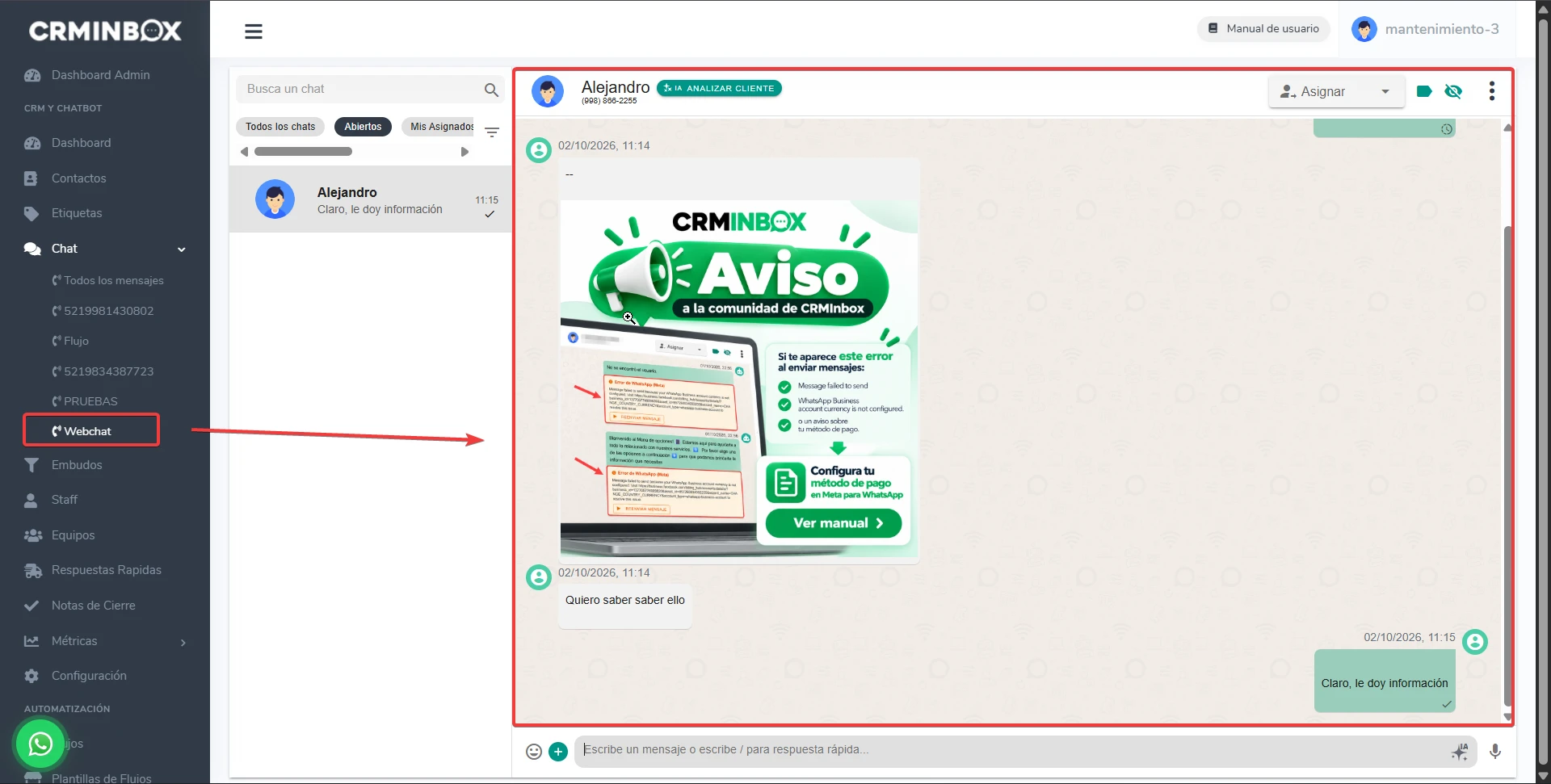Open Todos los mensajes under Chat

(x=107, y=280)
